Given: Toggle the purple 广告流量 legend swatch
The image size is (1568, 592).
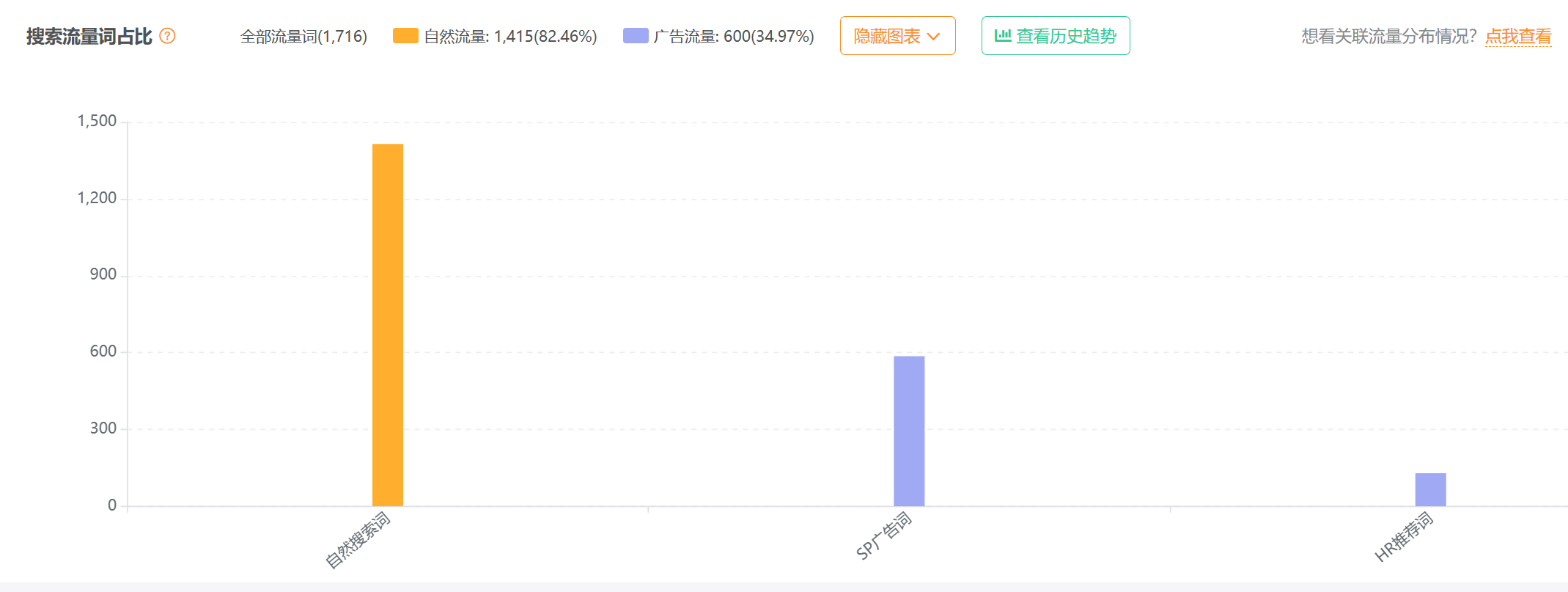Looking at the screenshot, I should [x=636, y=36].
